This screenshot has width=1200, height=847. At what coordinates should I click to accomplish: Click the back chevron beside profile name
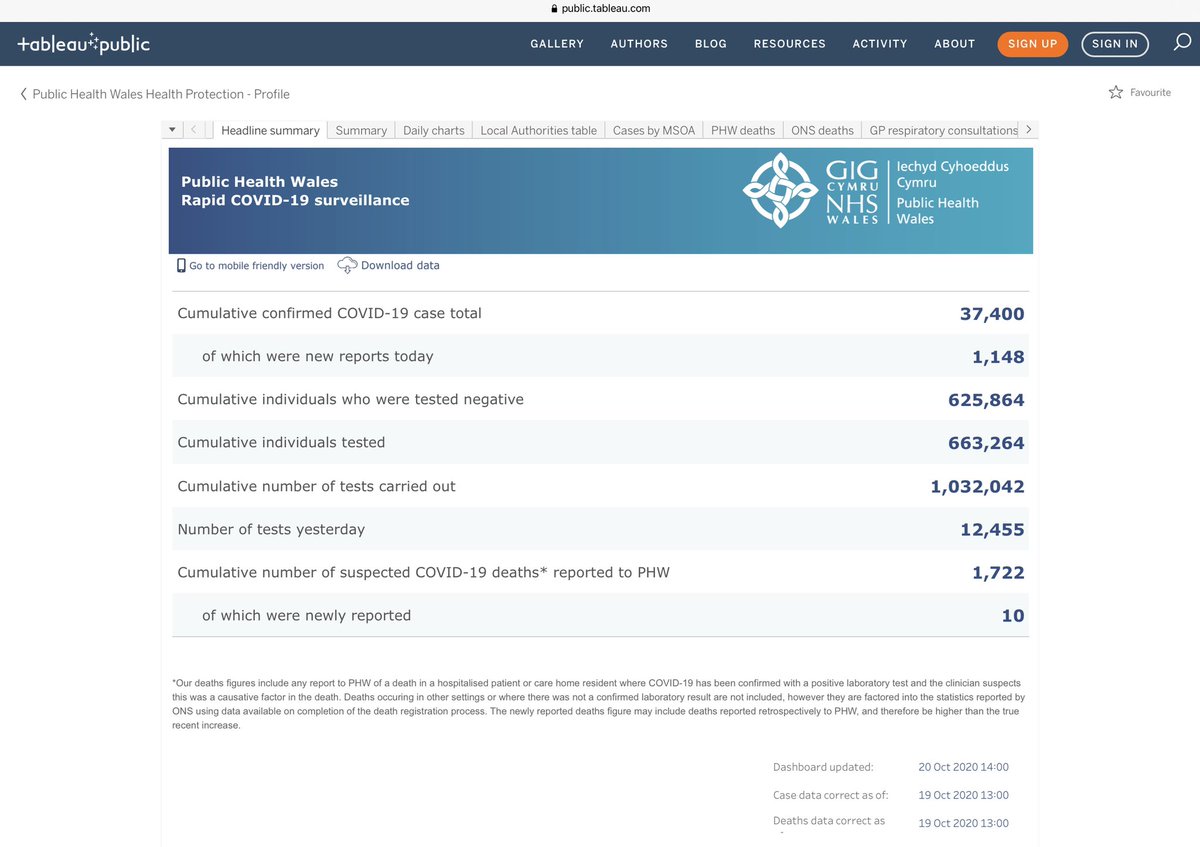(x=23, y=94)
